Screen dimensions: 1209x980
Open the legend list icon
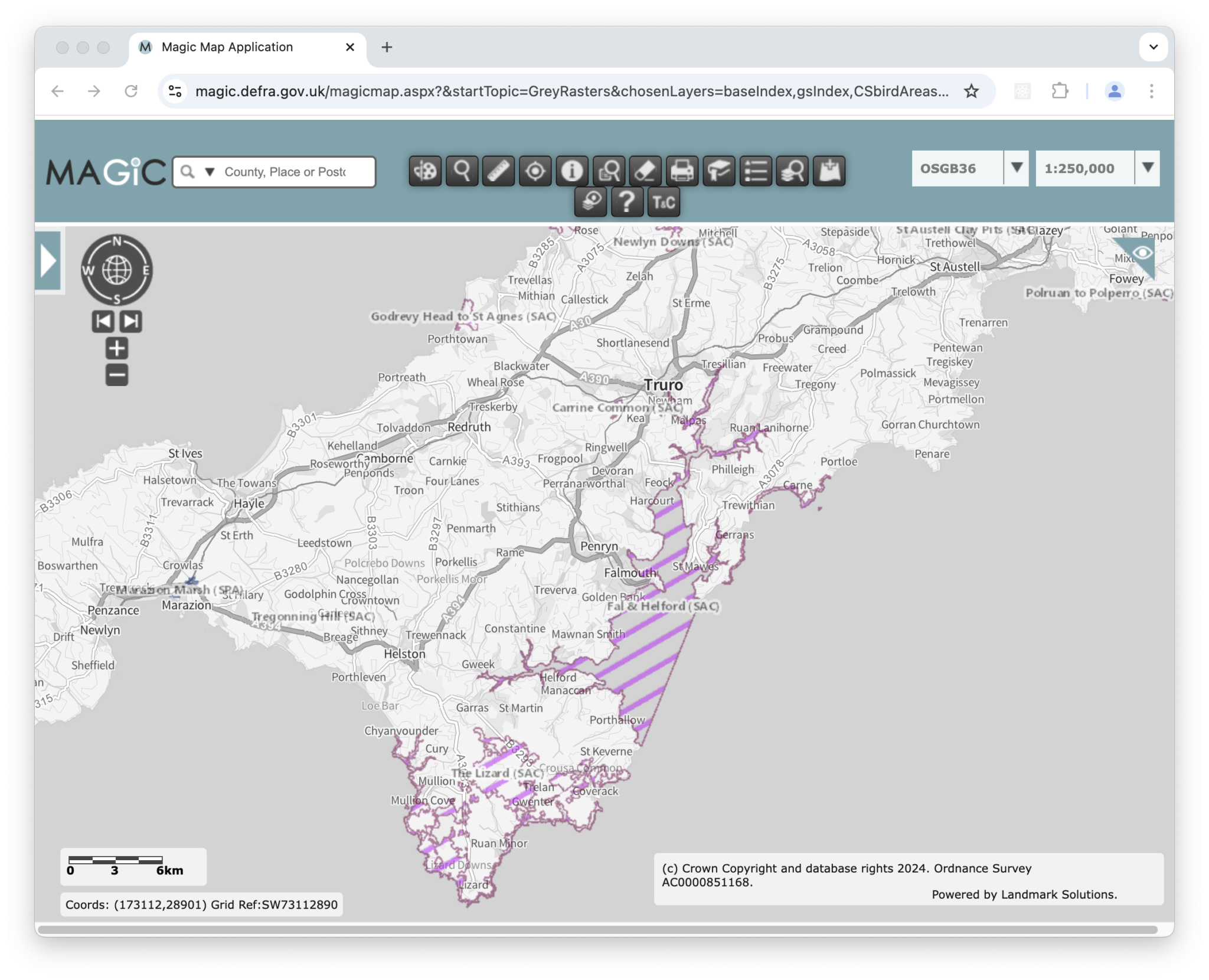756,171
